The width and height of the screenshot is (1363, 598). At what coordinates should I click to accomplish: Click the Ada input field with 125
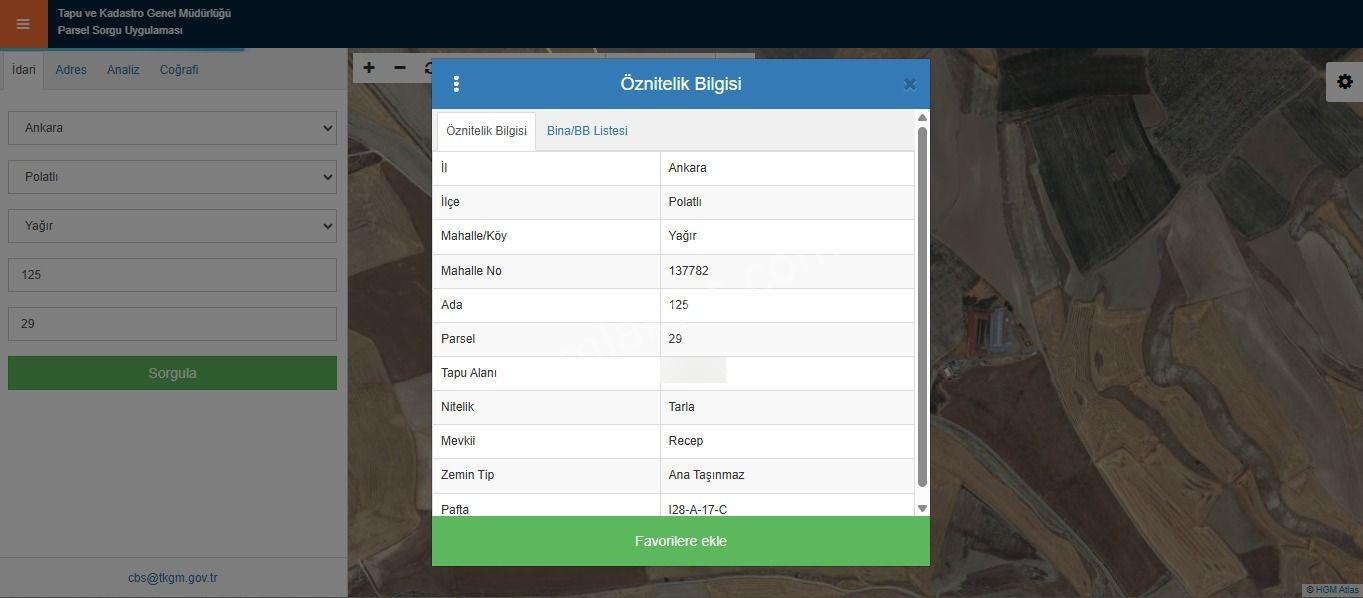[172, 275]
